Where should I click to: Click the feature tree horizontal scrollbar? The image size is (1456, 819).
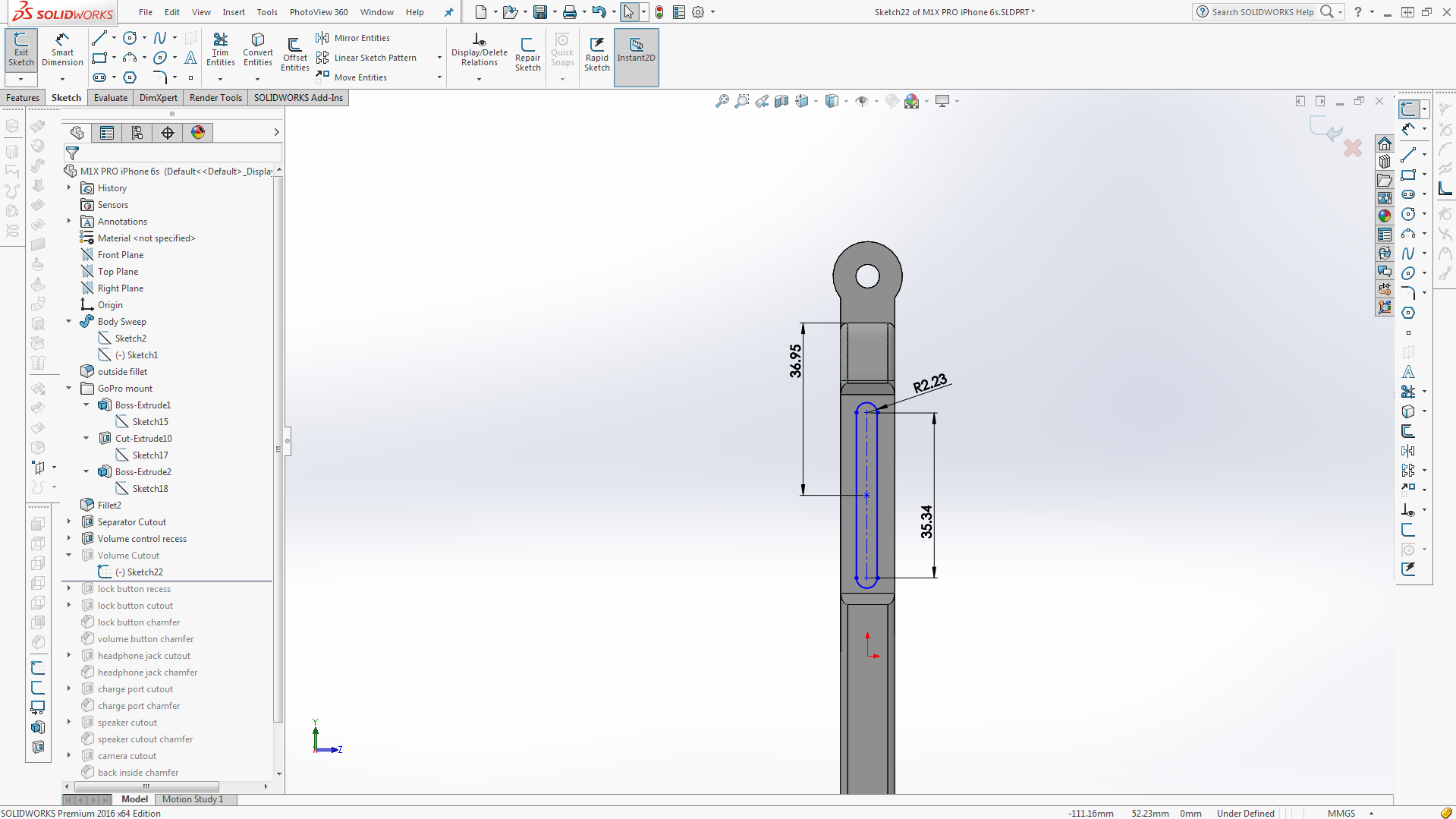pyautogui.click(x=146, y=786)
